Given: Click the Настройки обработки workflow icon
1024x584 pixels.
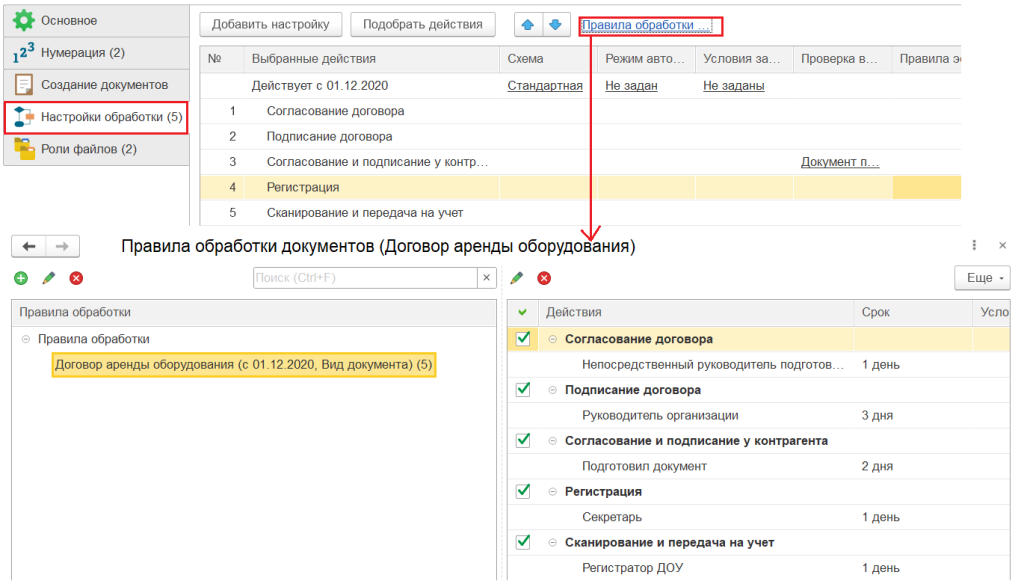Looking at the screenshot, I should [x=24, y=117].
